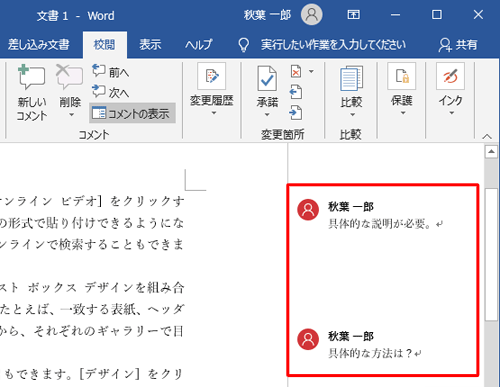
Task: Click document text line ending with クリックす
Action: pyautogui.click(x=92, y=201)
